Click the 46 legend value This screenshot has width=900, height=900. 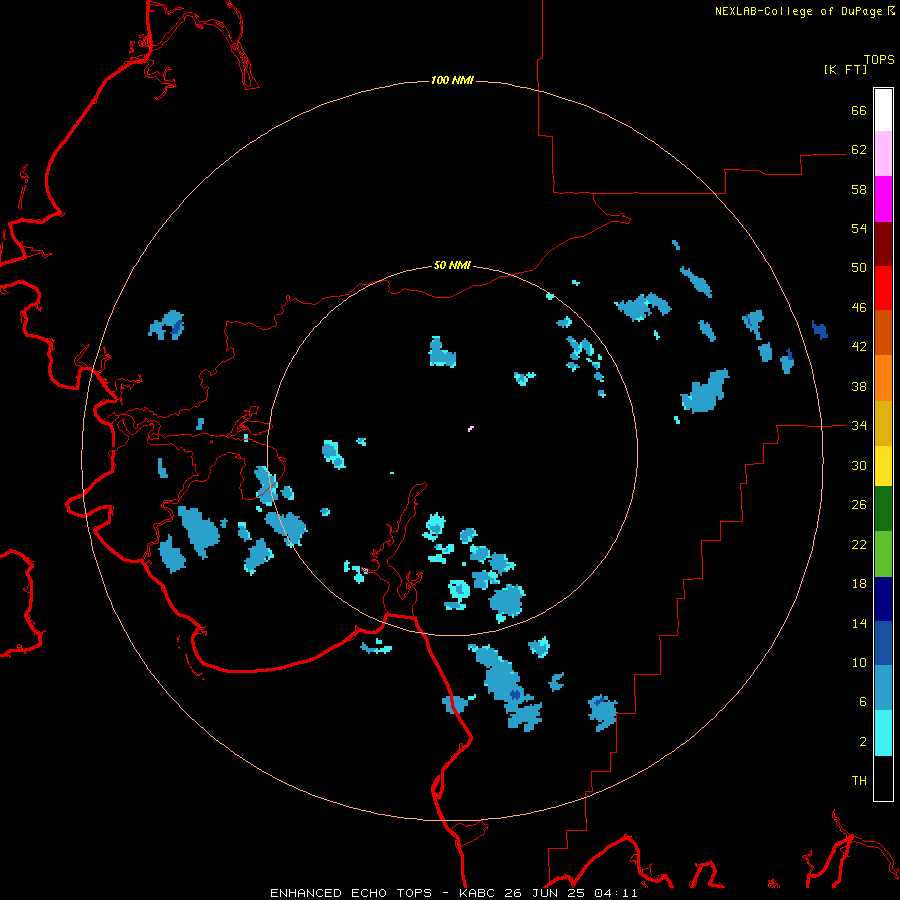859,308
